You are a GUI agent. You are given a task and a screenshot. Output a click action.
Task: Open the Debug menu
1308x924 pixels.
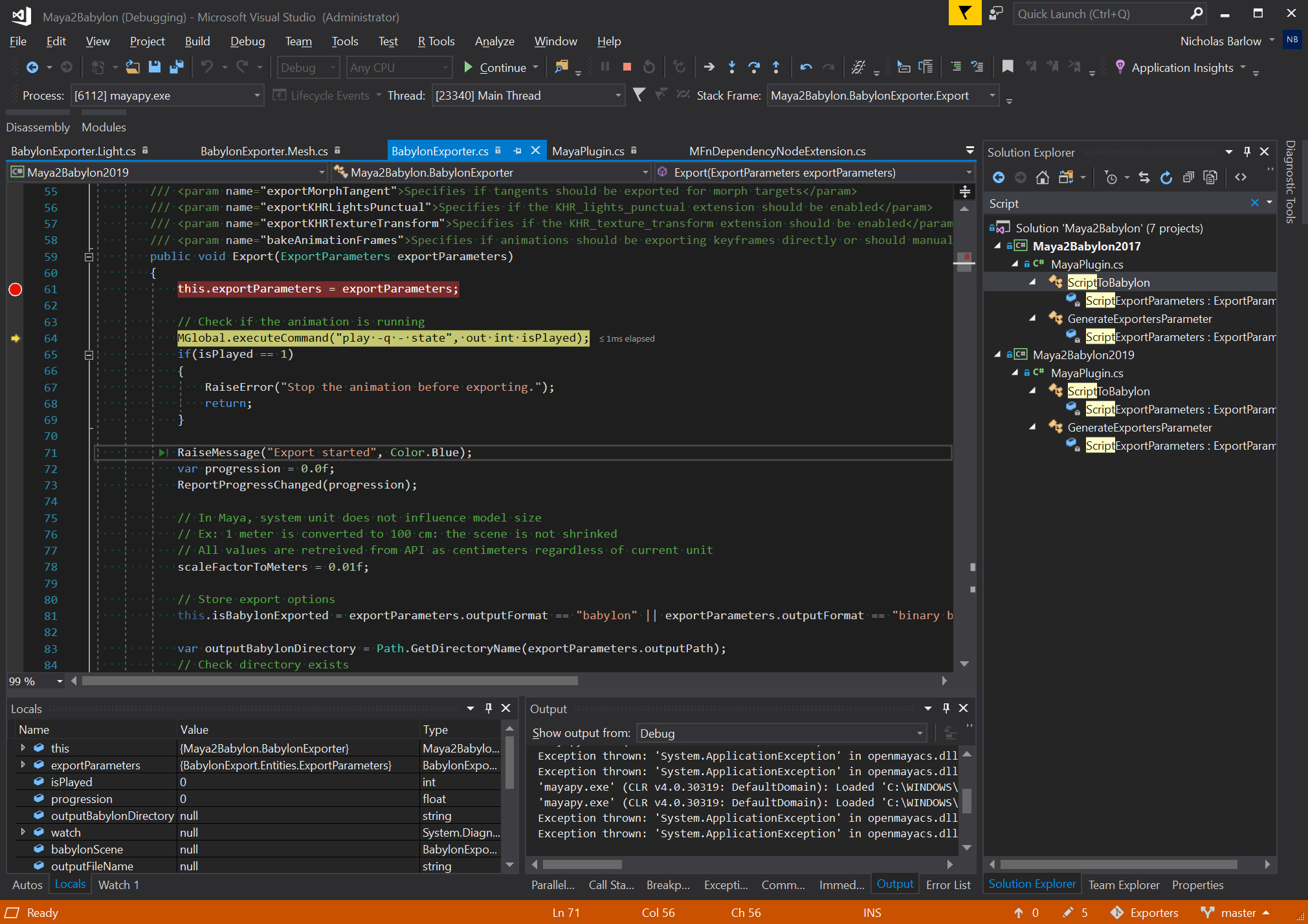coord(247,41)
